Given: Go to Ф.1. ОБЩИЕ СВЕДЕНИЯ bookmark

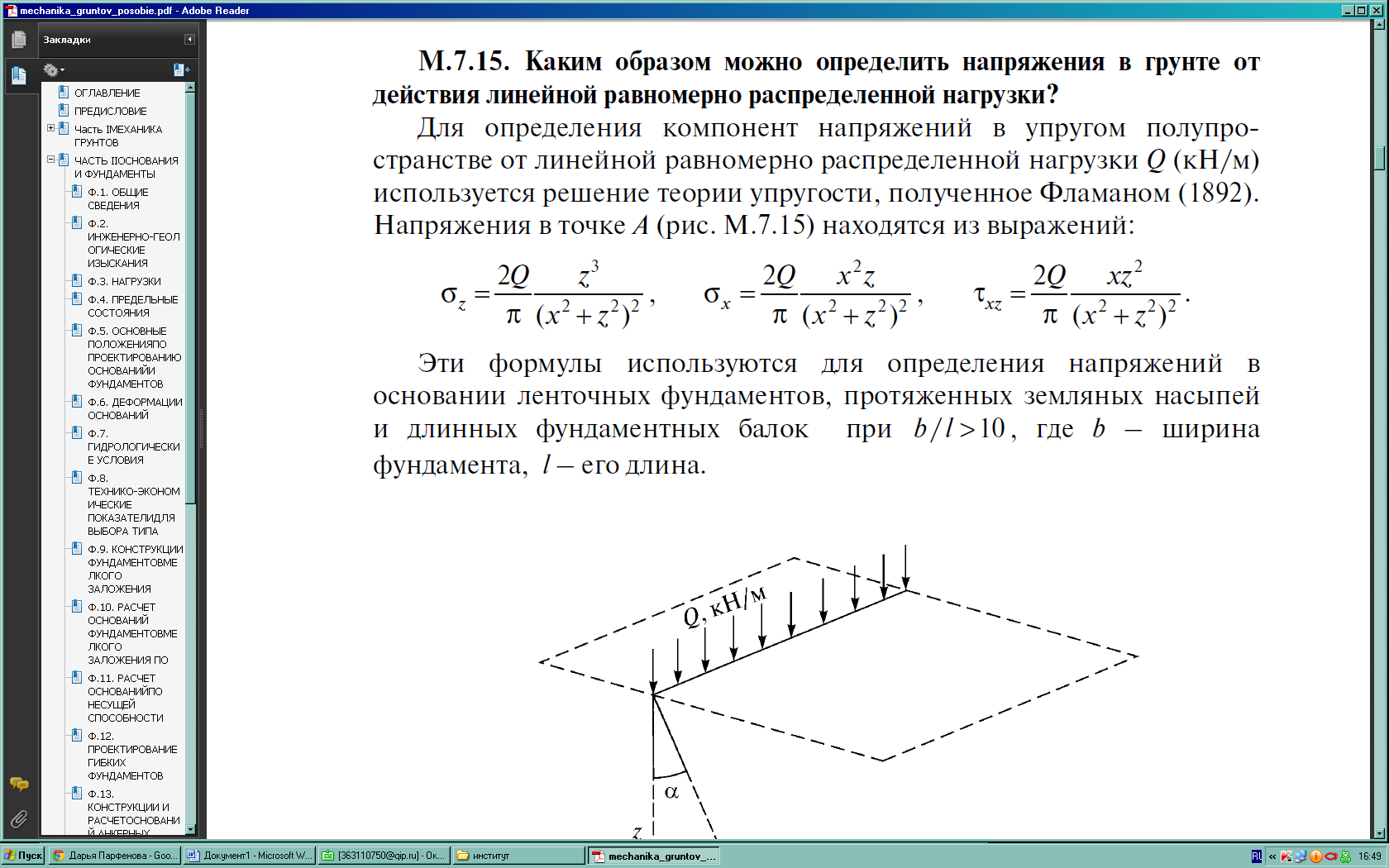Looking at the screenshot, I should 118,198.
